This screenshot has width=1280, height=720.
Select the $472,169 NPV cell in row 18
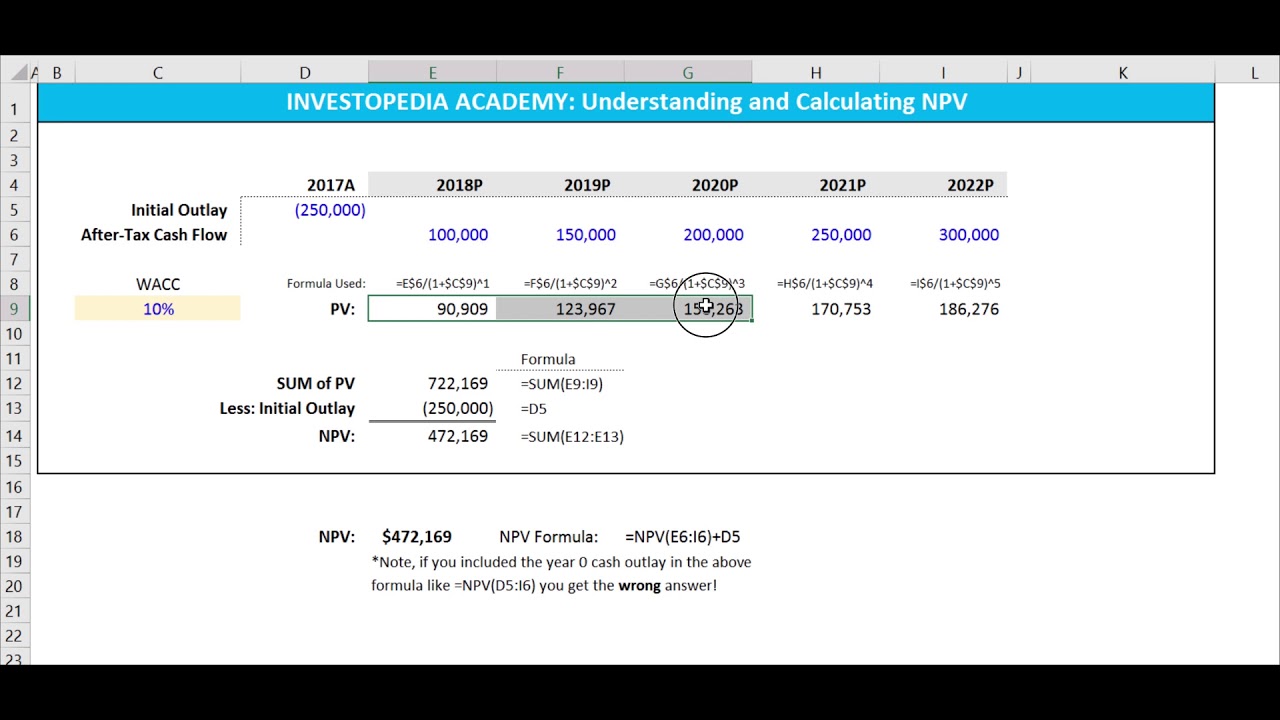click(417, 537)
